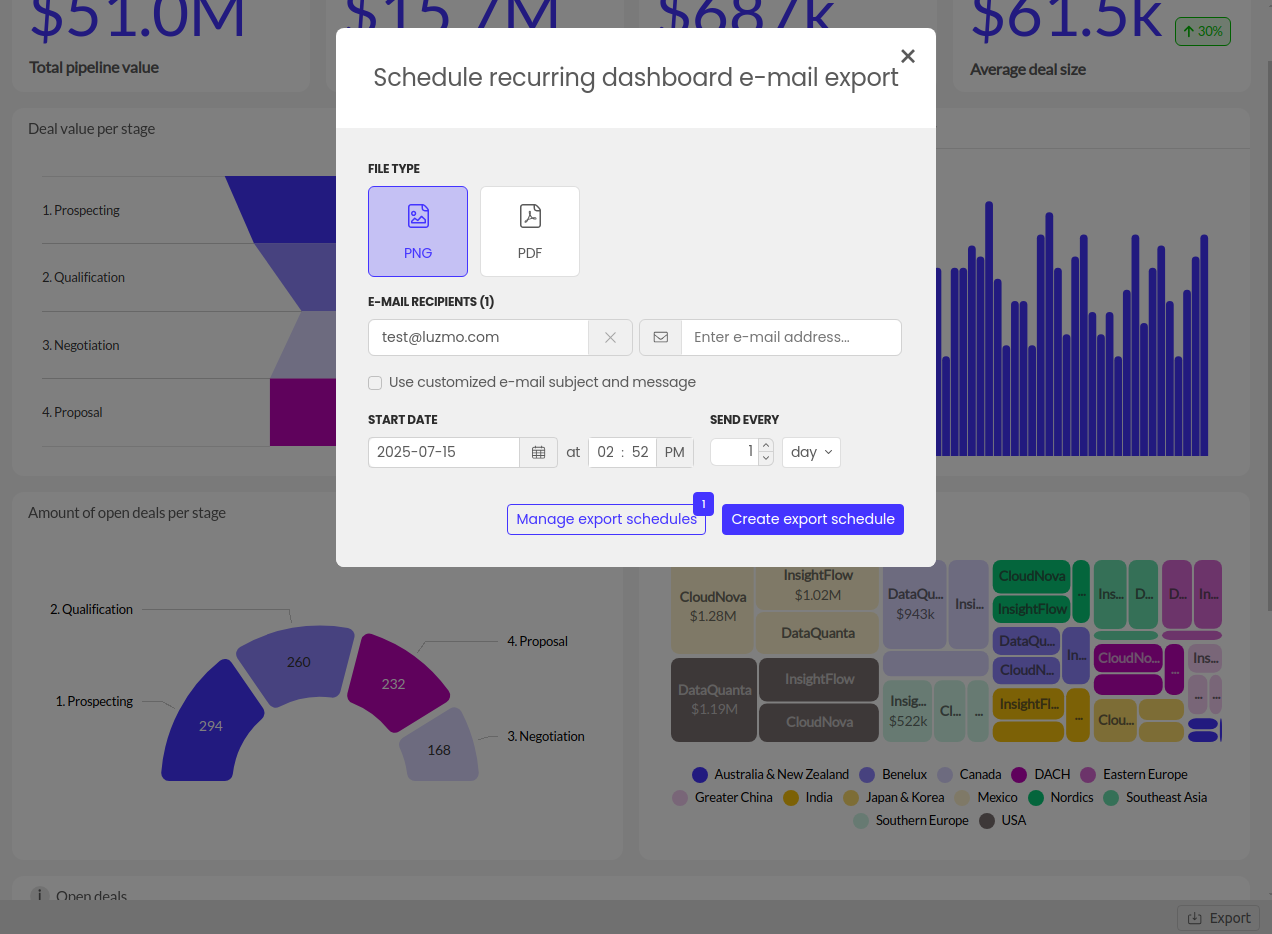Decrease the send every interval value
This screenshot has height=934, width=1272.
point(766,458)
